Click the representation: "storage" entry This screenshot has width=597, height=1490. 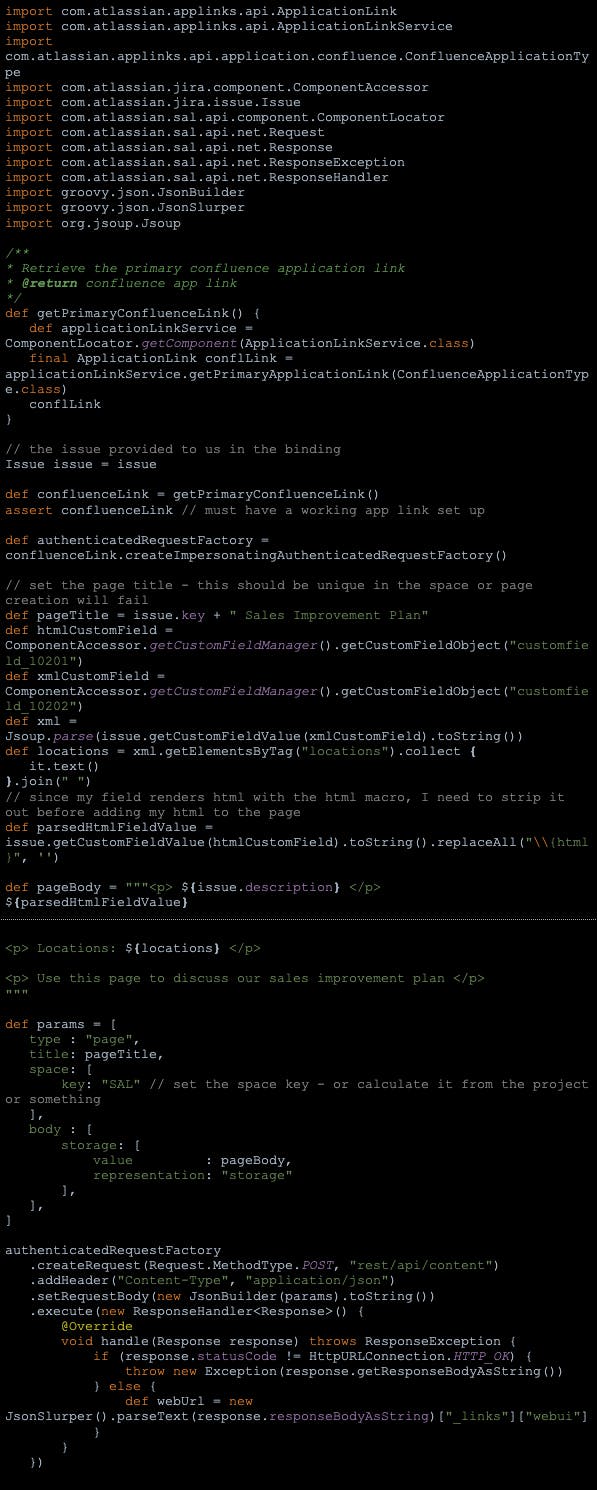193,1175
